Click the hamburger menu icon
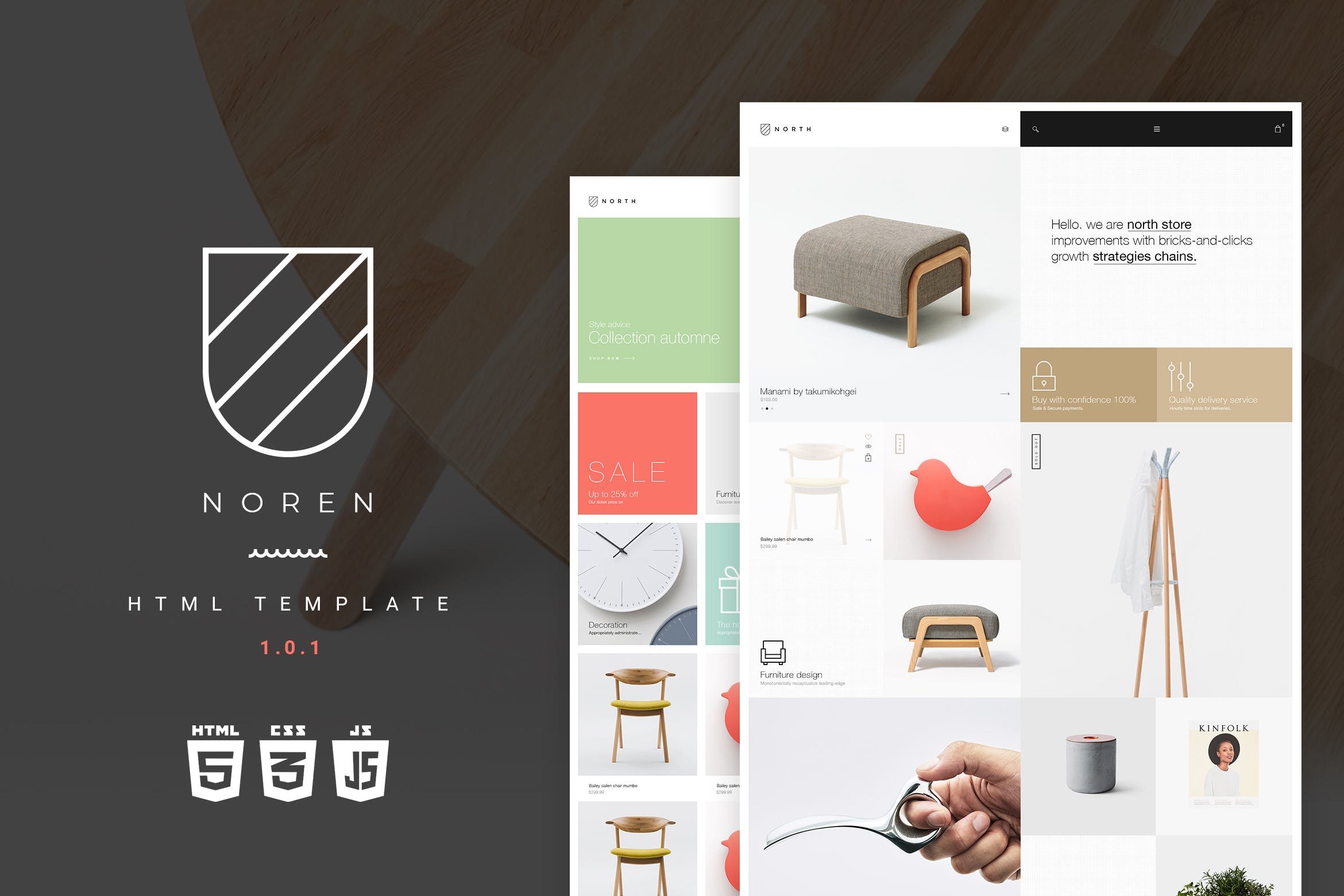This screenshot has width=1344, height=896. (1155, 131)
